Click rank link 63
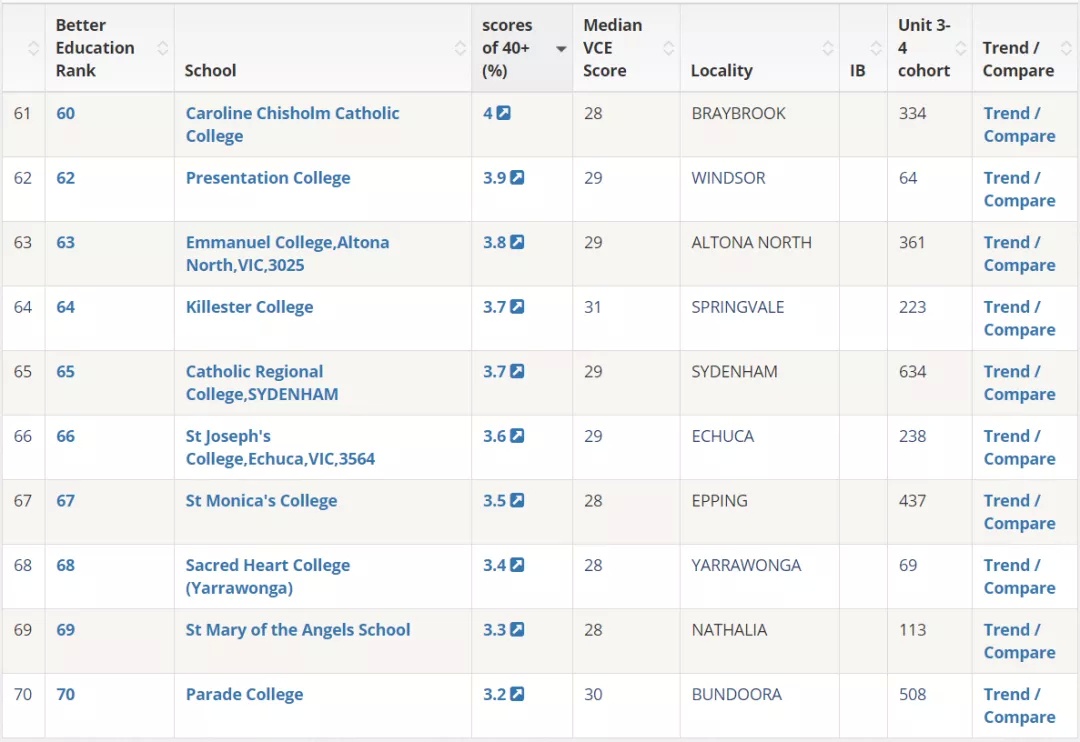The height and width of the screenshot is (742, 1080). (65, 243)
